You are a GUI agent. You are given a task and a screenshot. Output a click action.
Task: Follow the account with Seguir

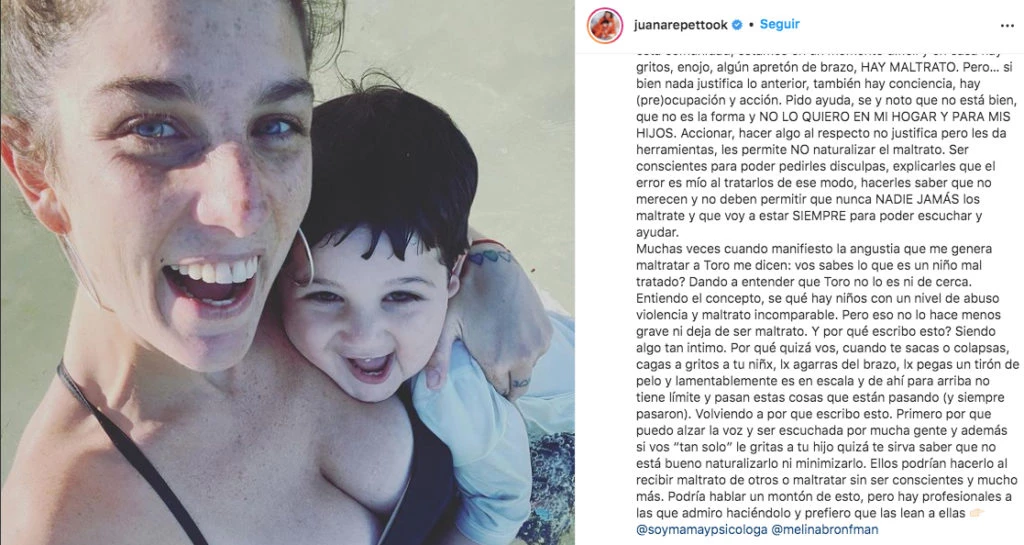click(x=780, y=24)
